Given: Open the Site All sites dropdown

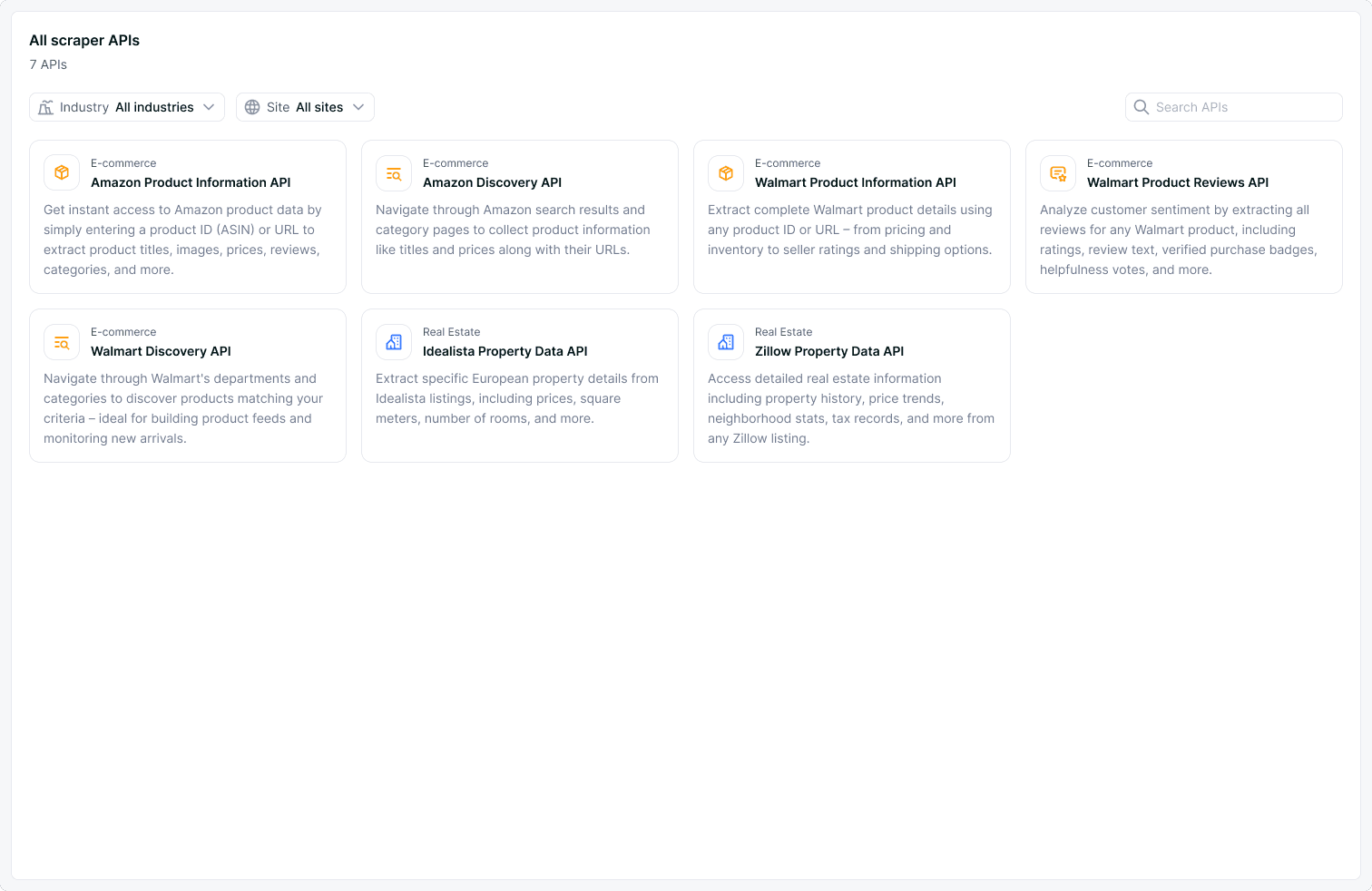Looking at the screenshot, I should pyautogui.click(x=305, y=107).
